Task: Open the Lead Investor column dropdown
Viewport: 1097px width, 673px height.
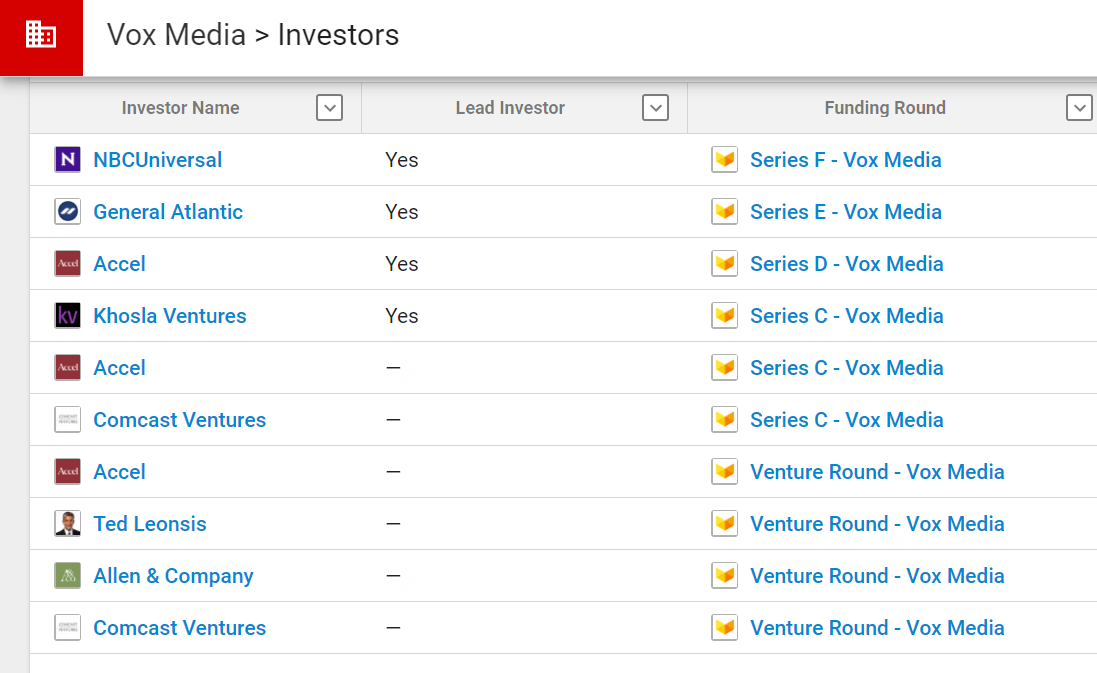Action: pyautogui.click(x=656, y=108)
